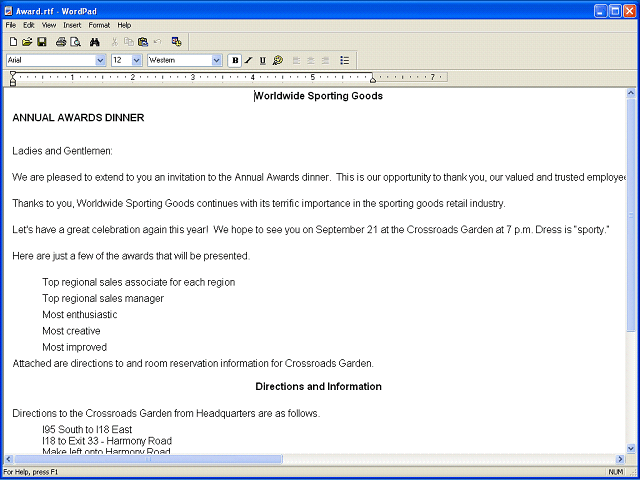Viewport: 640px width, 480px height.
Task: Click the 'Here are just a few' sentence
Action: click(x=131, y=256)
